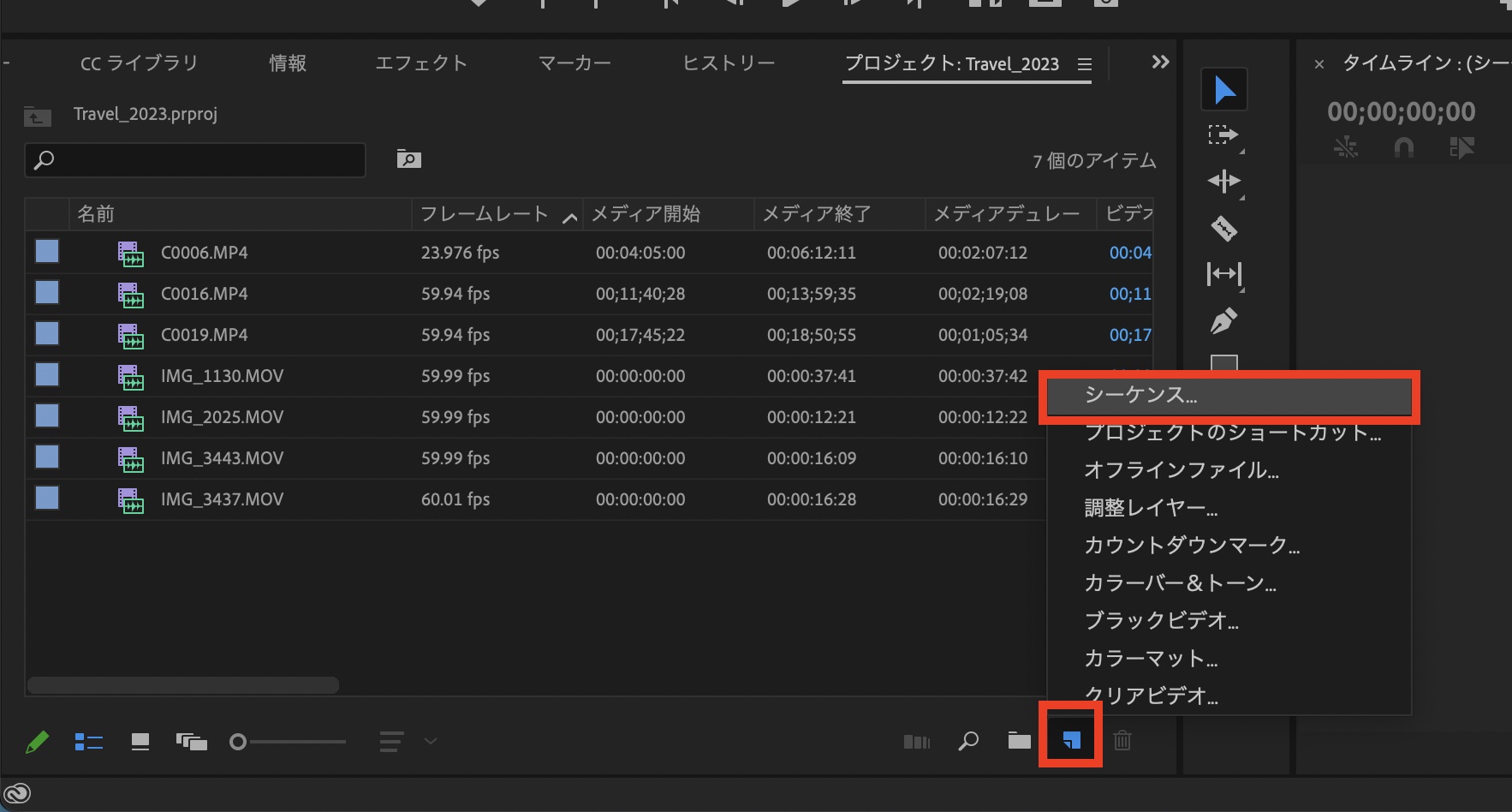Click the label color swatch for C0006.MP4

point(47,252)
